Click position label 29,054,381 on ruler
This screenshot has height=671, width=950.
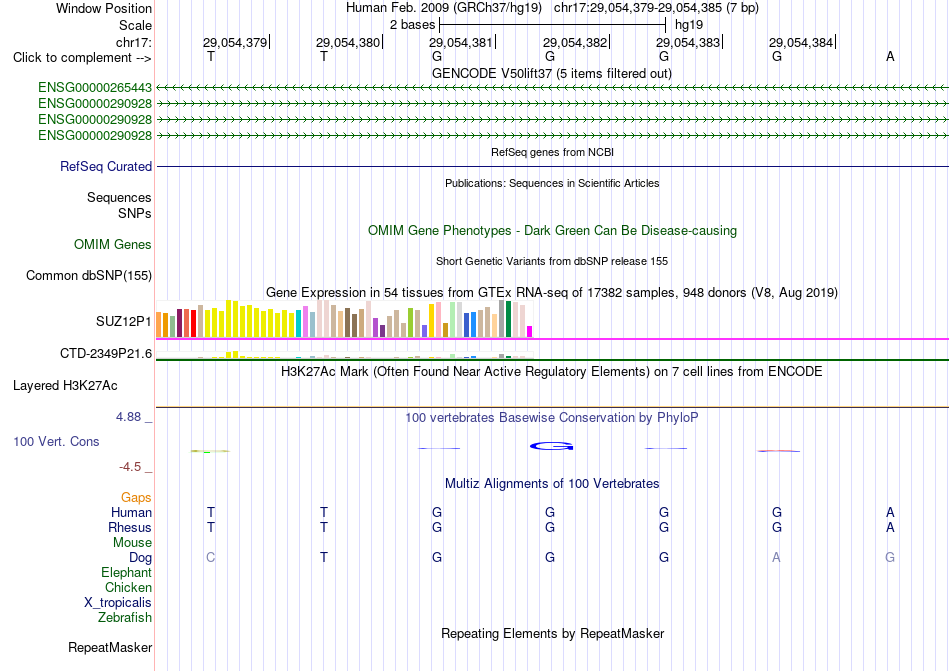461,42
